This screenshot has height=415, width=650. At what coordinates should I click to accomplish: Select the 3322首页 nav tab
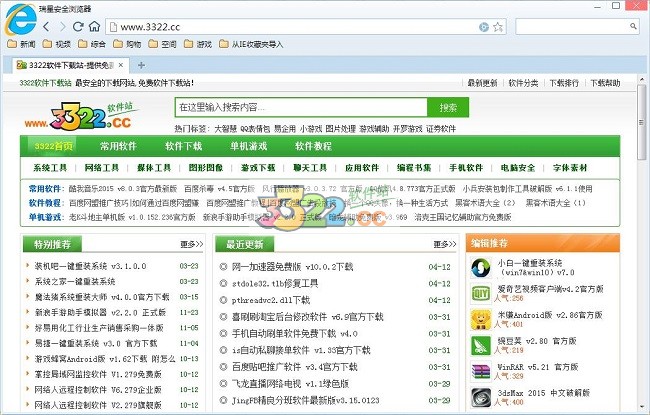[53, 146]
